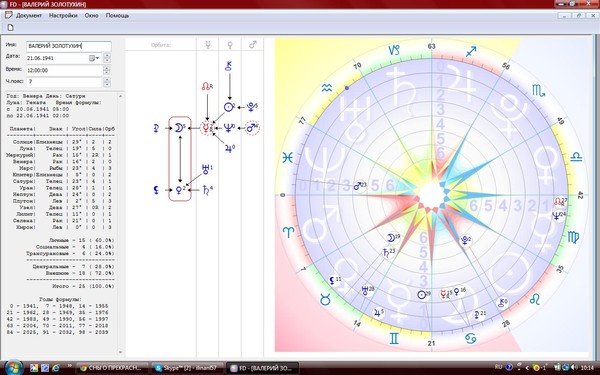The height and width of the screenshot is (375, 600).
Task: Open the date calendar dropdown
Action: (94, 58)
